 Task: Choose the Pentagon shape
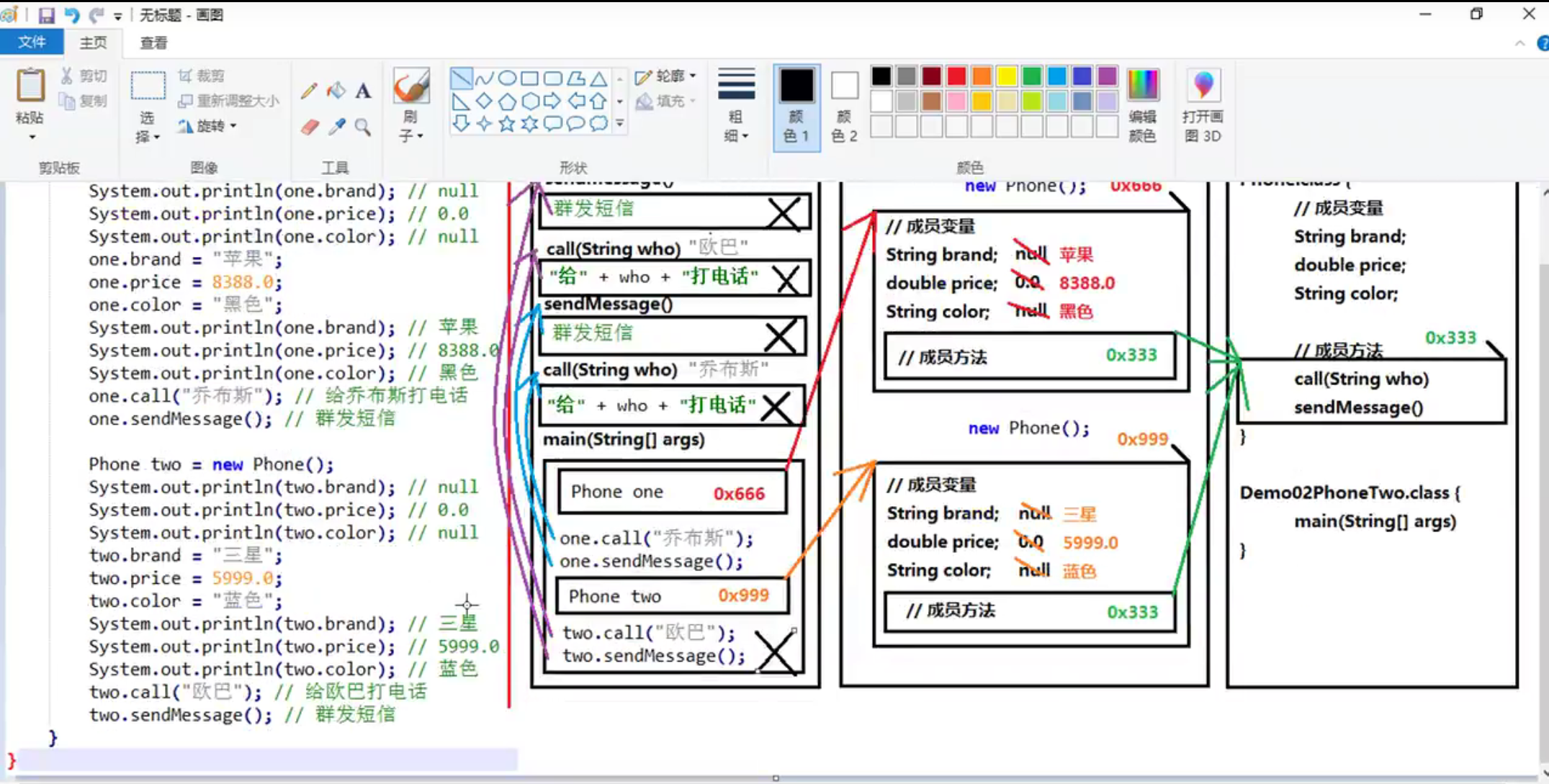(507, 101)
